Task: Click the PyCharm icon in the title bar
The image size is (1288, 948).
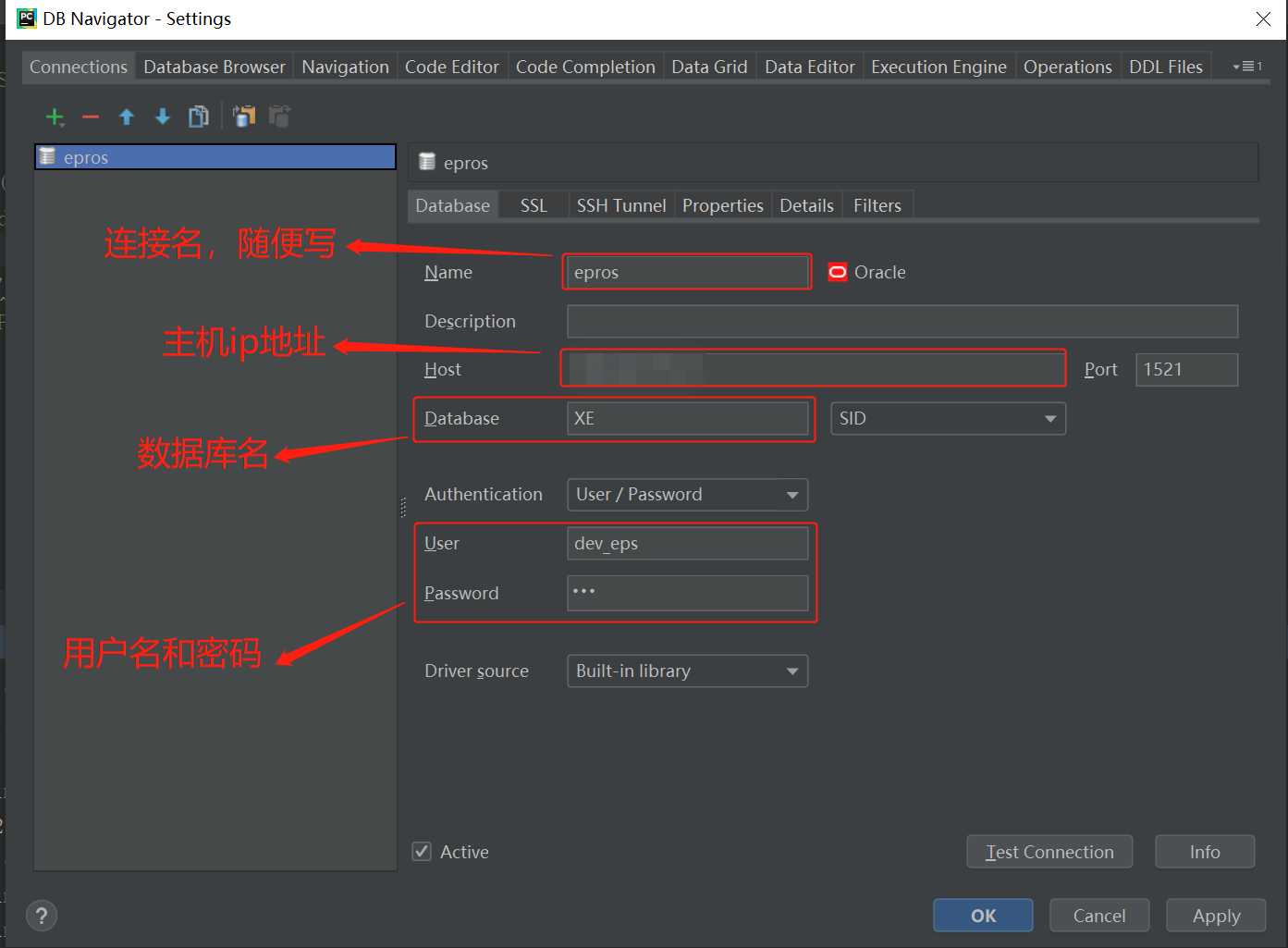Action: [x=26, y=18]
